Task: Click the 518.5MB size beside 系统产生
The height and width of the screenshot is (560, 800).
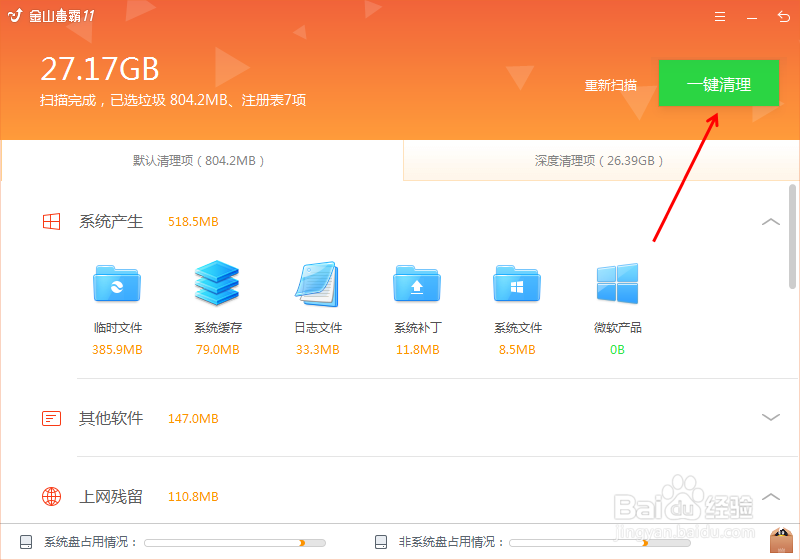Action: tap(193, 222)
